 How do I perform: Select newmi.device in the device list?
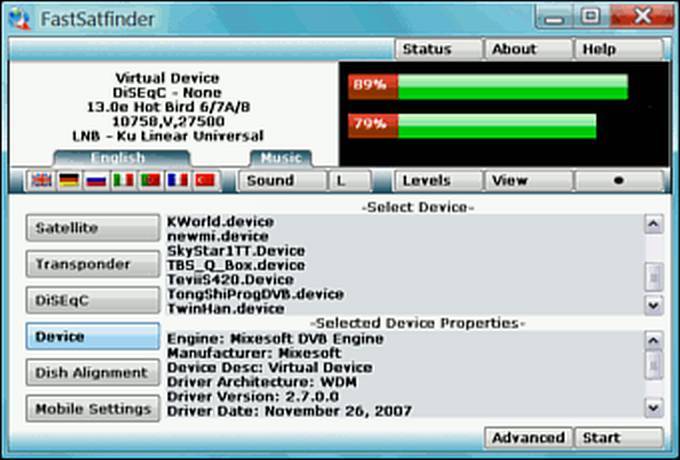tap(218, 236)
